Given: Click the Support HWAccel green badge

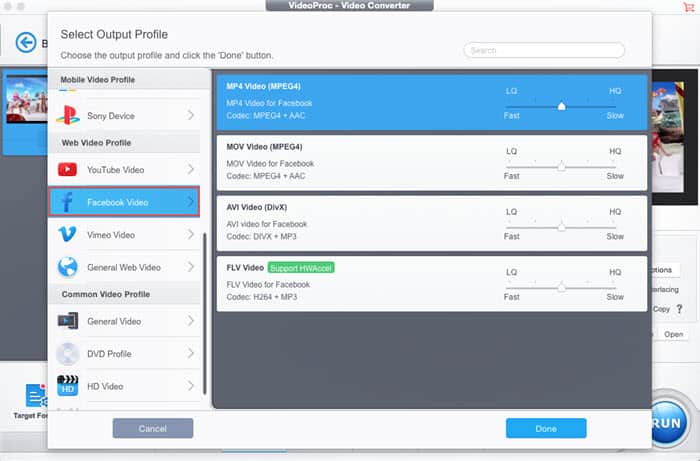Looking at the screenshot, I should 301,268.
